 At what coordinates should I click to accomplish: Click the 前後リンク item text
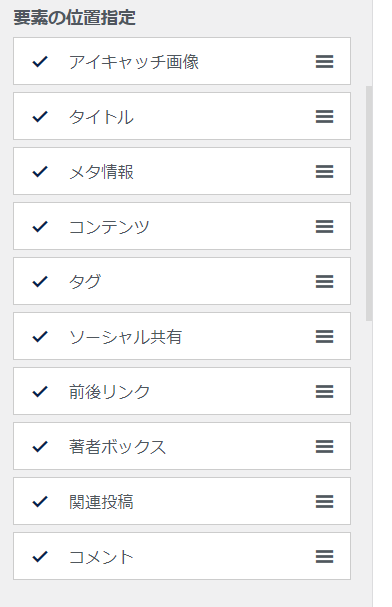pyautogui.click(x=110, y=392)
